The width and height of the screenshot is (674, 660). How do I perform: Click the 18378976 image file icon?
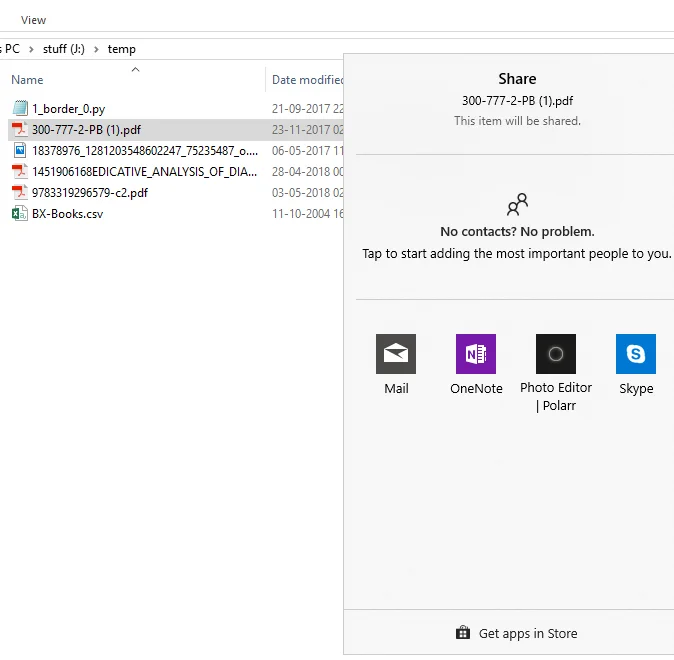tap(20, 150)
